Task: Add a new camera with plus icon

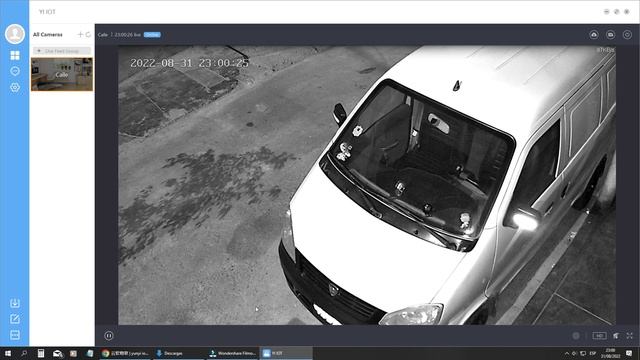Action: coord(80,34)
